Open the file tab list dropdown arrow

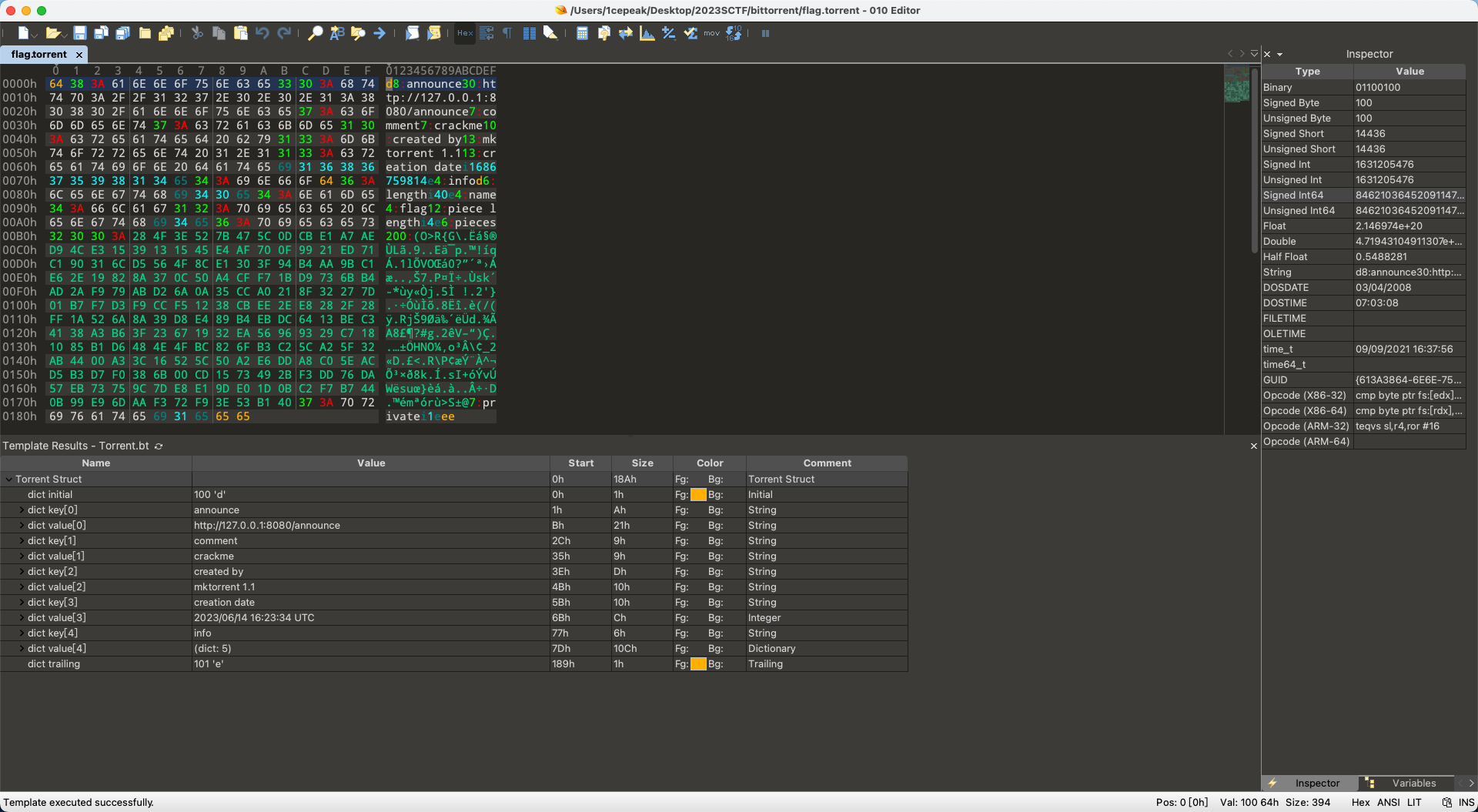(1254, 53)
